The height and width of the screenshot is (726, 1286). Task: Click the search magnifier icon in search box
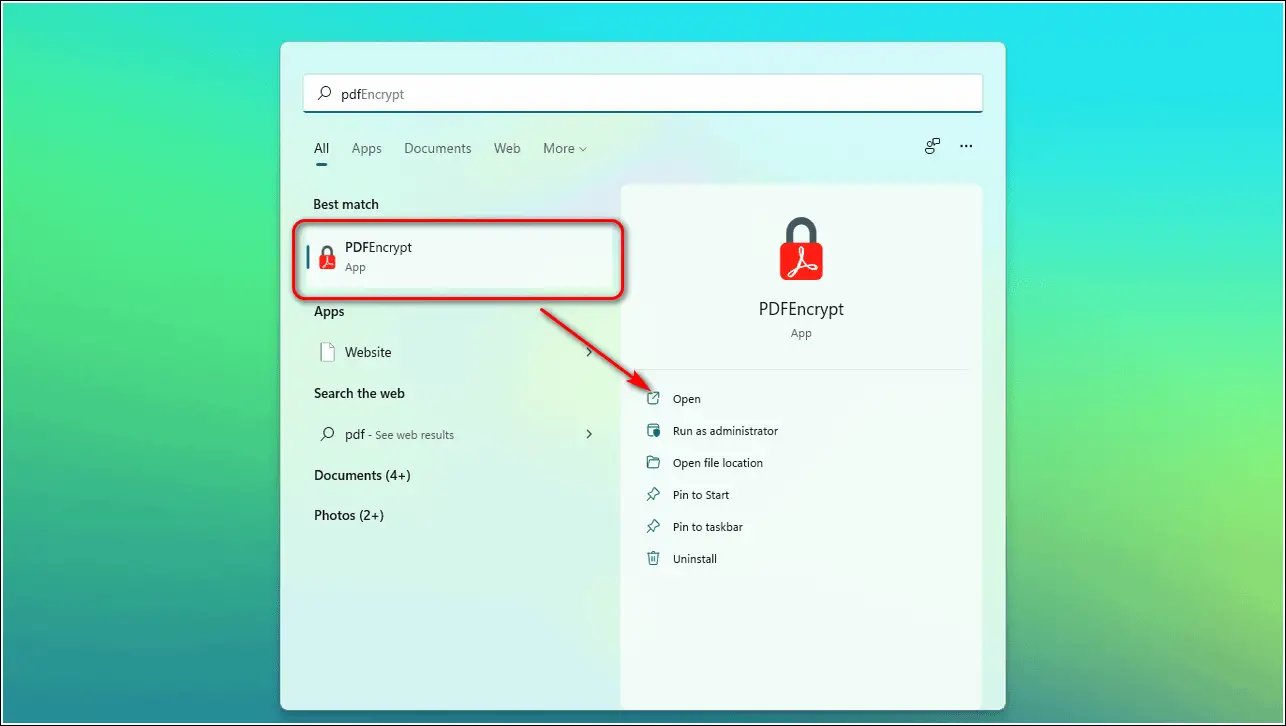324,94
